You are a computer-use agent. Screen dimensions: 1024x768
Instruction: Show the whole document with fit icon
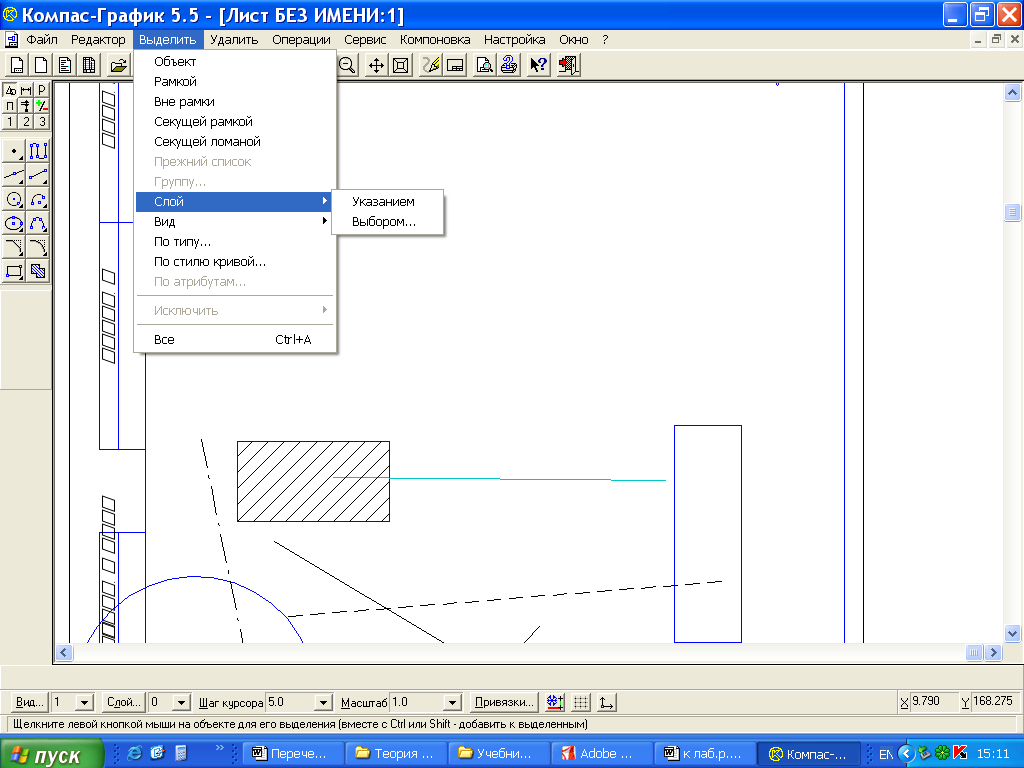click(x=400, y=65)
